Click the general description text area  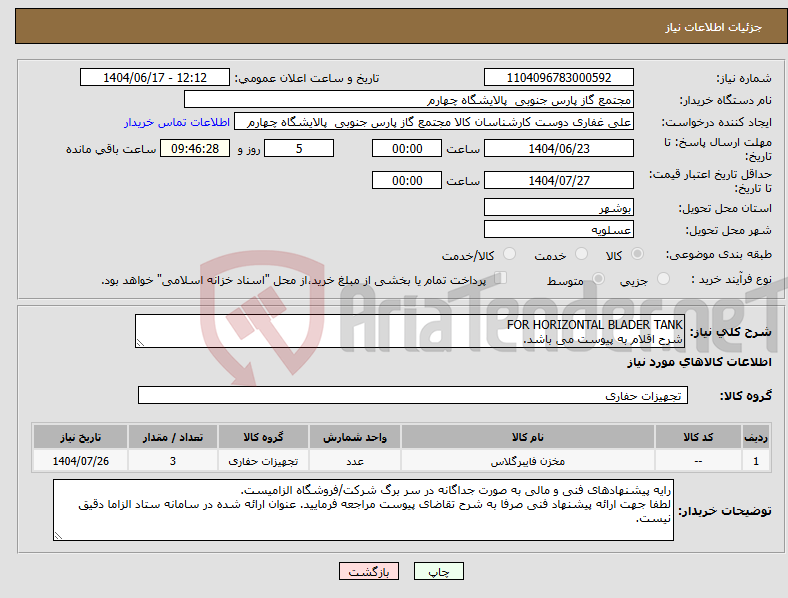410,331
